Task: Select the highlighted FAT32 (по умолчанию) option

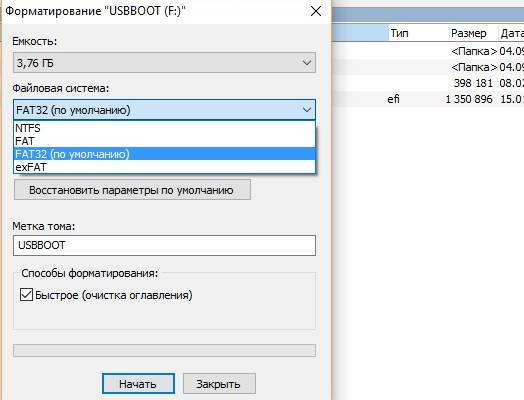Action: pos(164,154)
